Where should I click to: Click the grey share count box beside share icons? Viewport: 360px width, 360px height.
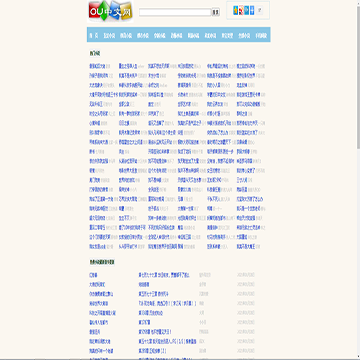(259, 10)
